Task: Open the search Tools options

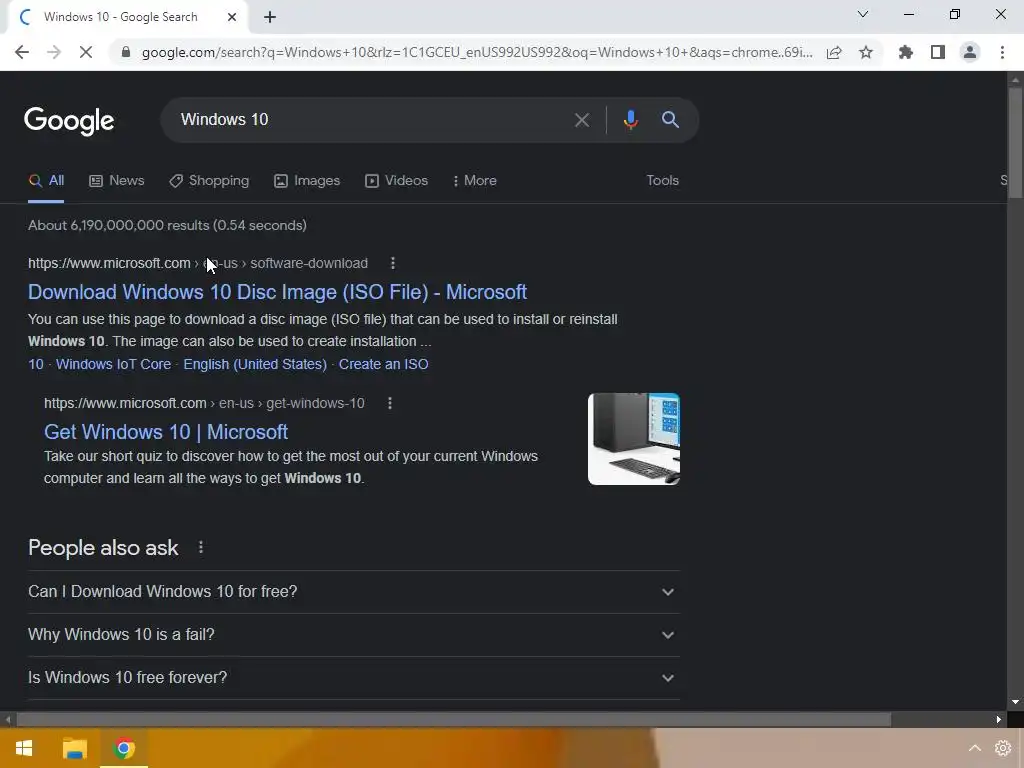Action: point(662,180)
